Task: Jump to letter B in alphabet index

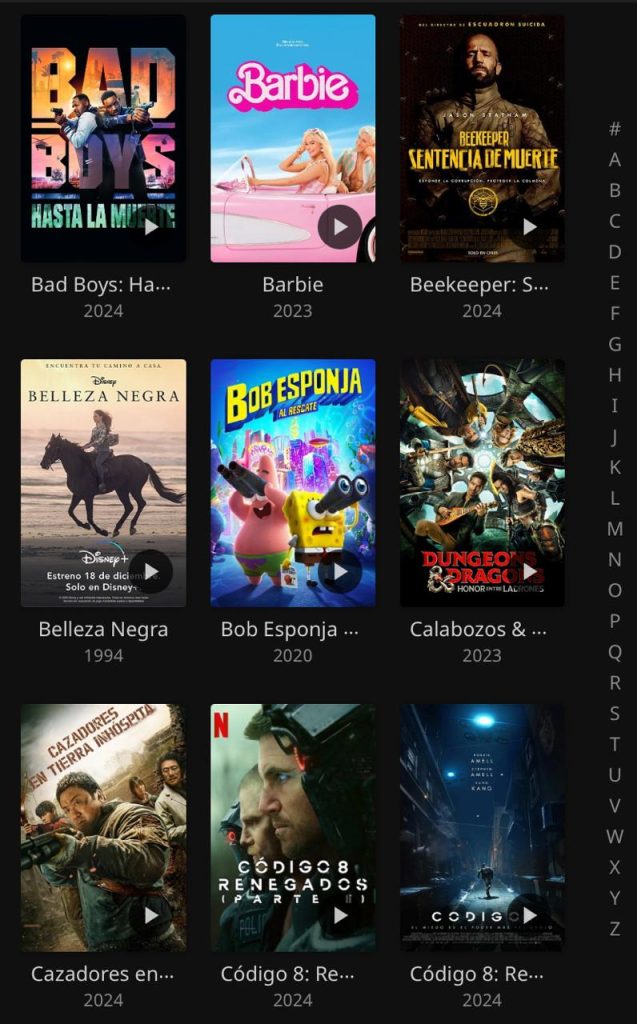Action: (x=614, y=190)
